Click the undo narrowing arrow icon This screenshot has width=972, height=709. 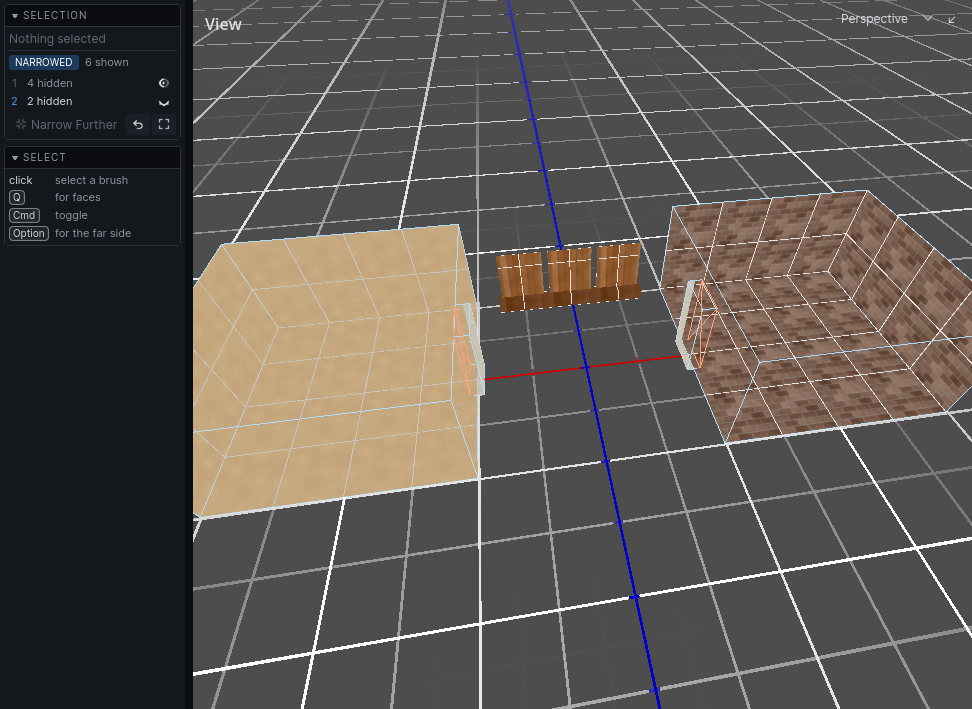[138, 125]
